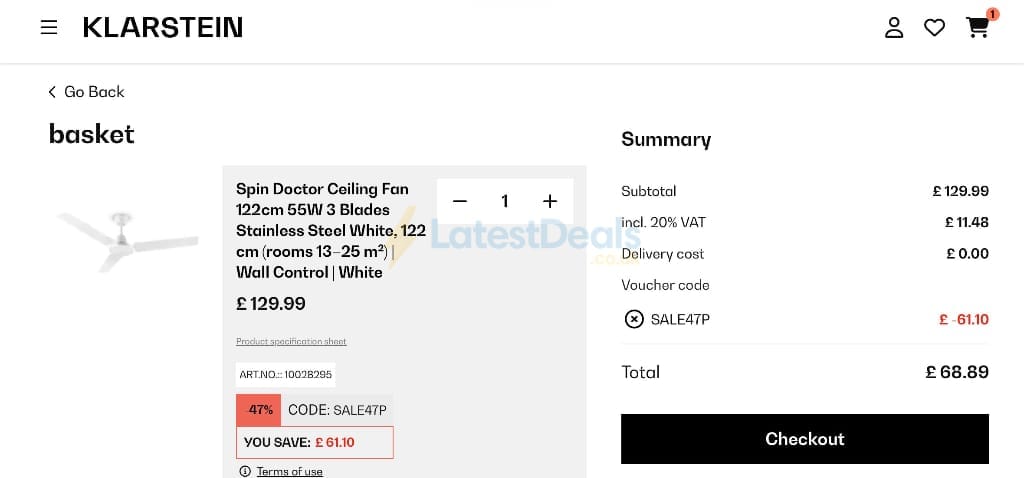Click the KLARSTEIN logo
The image size is (1024, 478).
tap(163, 27)
